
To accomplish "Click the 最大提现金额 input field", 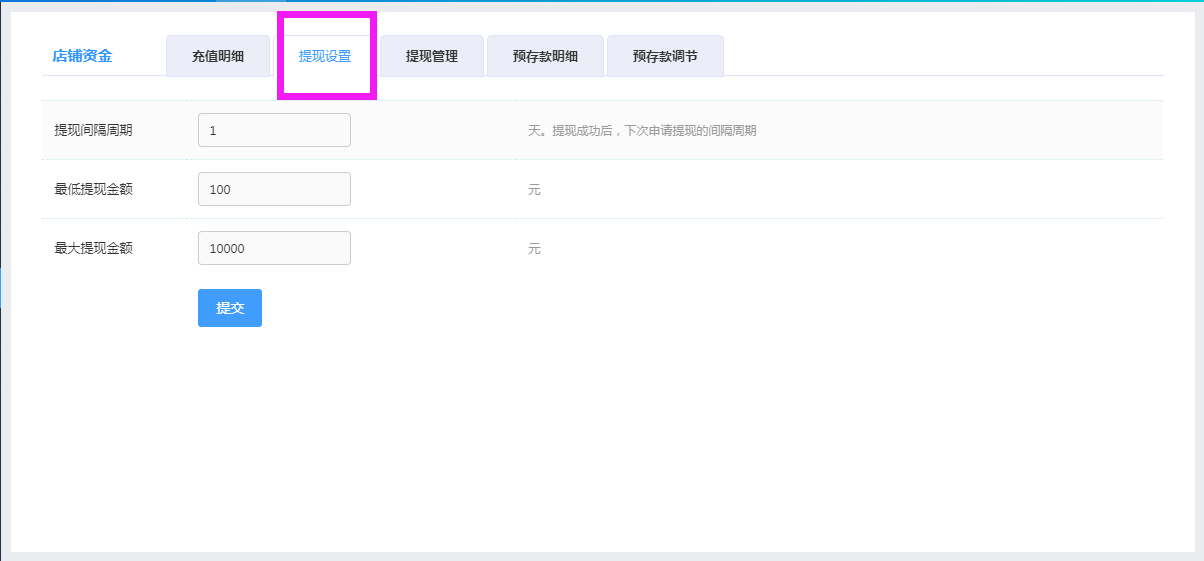I will (x=274, y=248).
